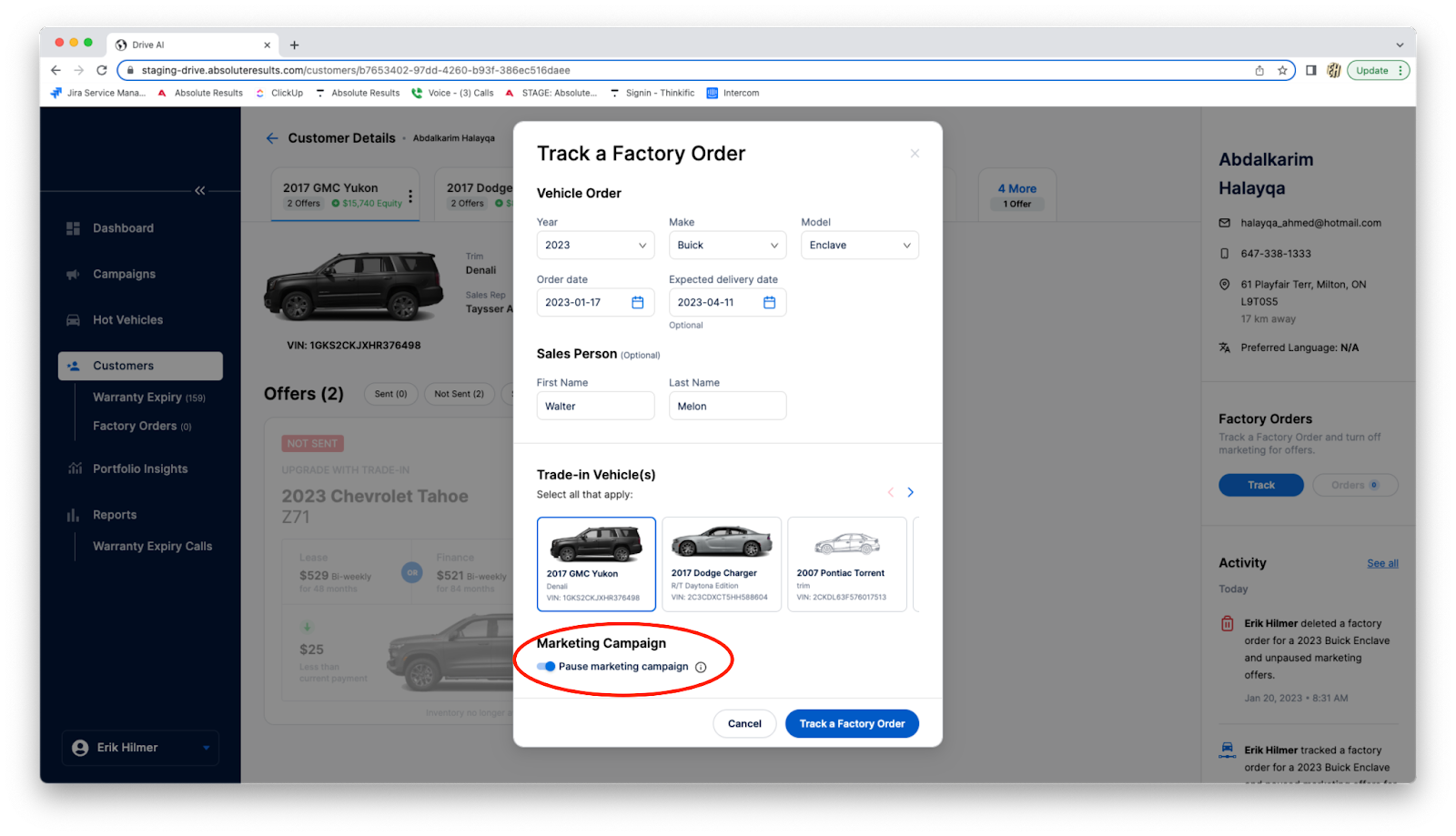This screenshot has height=836, width=1456.
Task: Expand the Make dropdown showing Buick
Action: [727, 246]
